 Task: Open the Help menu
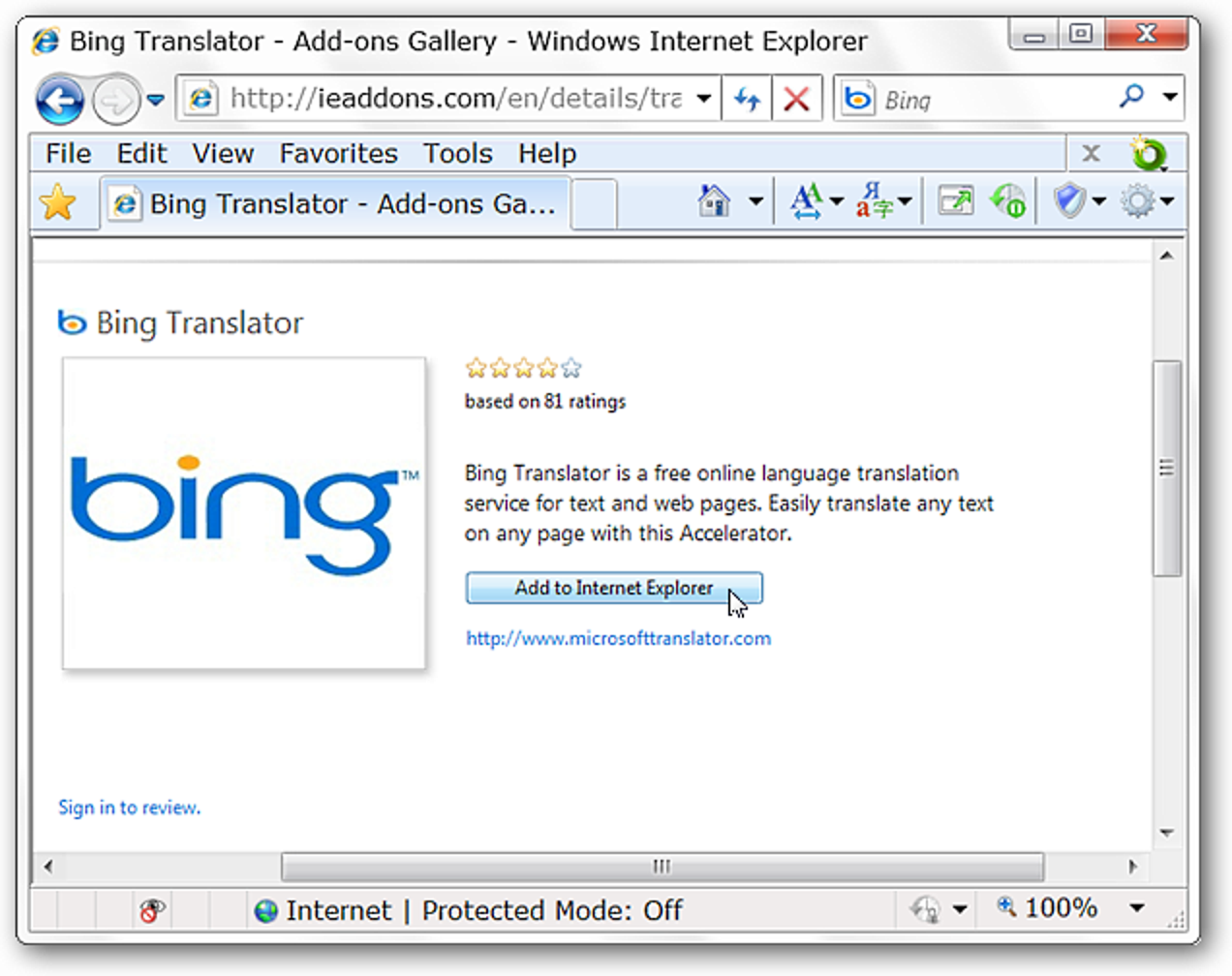point(546,154)
